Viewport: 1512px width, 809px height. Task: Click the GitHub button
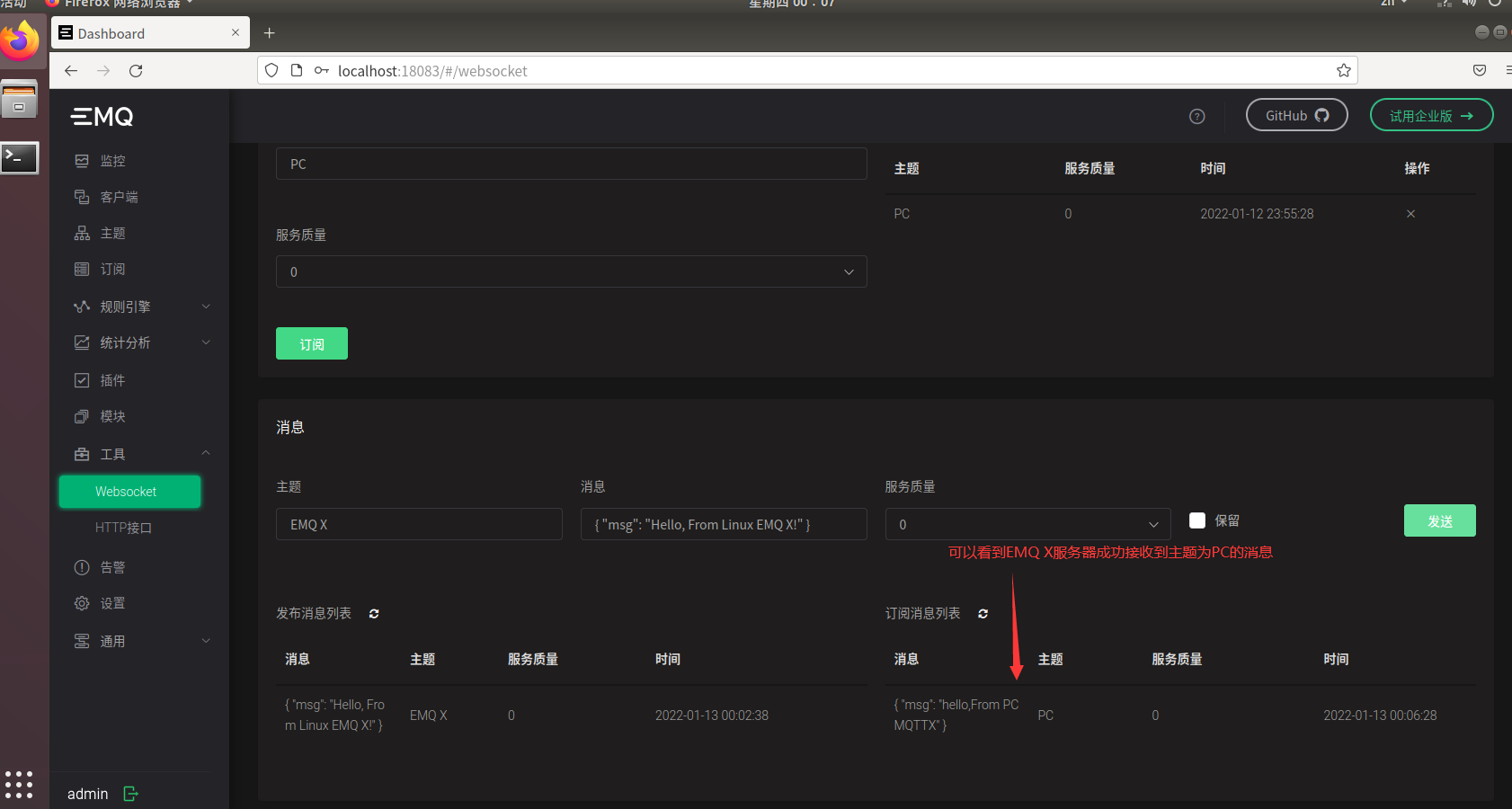(x=1296, y=115)
